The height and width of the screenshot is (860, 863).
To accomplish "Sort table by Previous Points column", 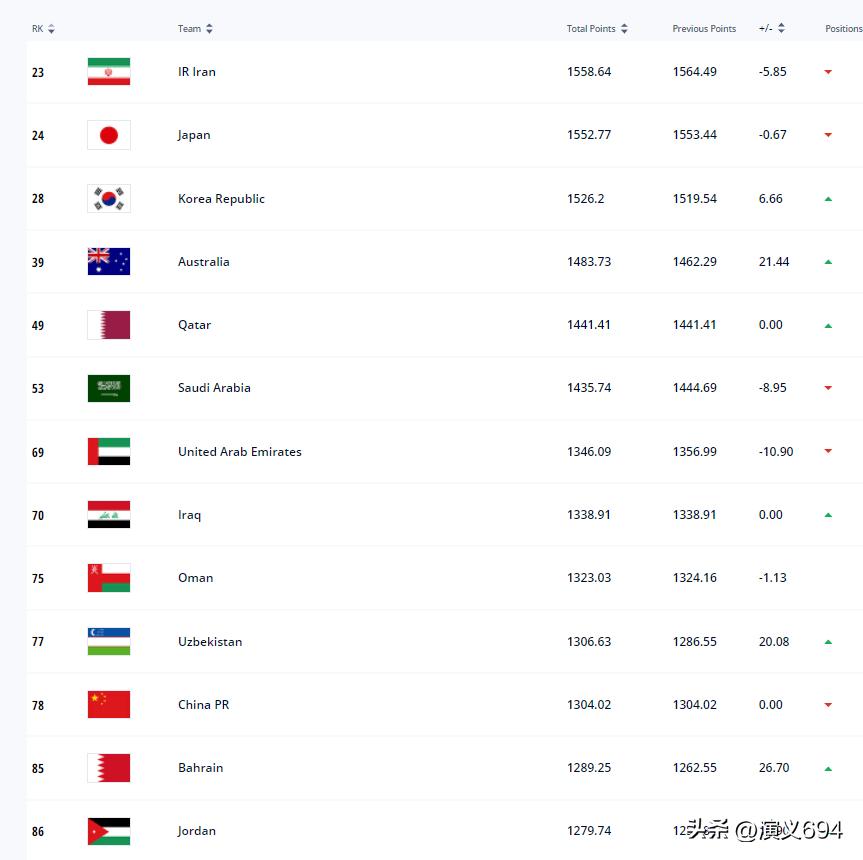I will point(703,28).
